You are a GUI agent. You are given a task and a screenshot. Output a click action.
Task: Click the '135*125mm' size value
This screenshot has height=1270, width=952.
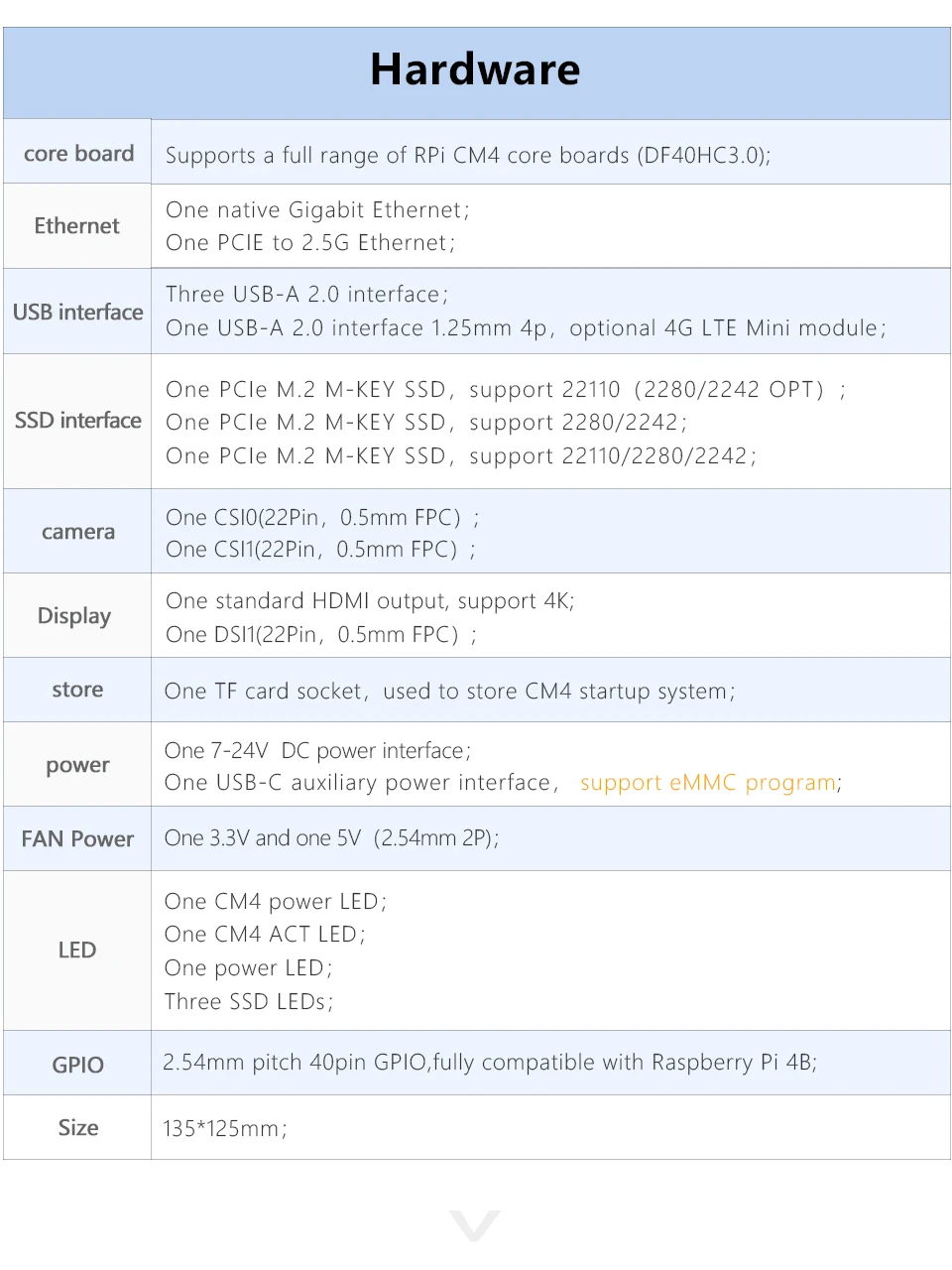point(225,1129)
